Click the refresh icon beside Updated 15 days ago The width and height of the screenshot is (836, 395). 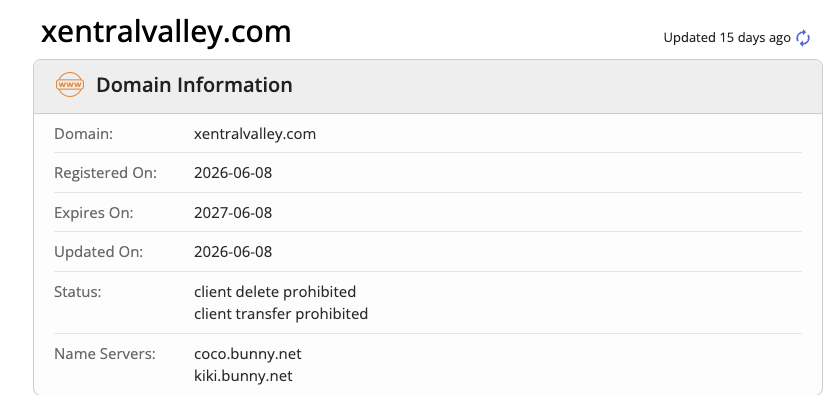click(803, 38)
